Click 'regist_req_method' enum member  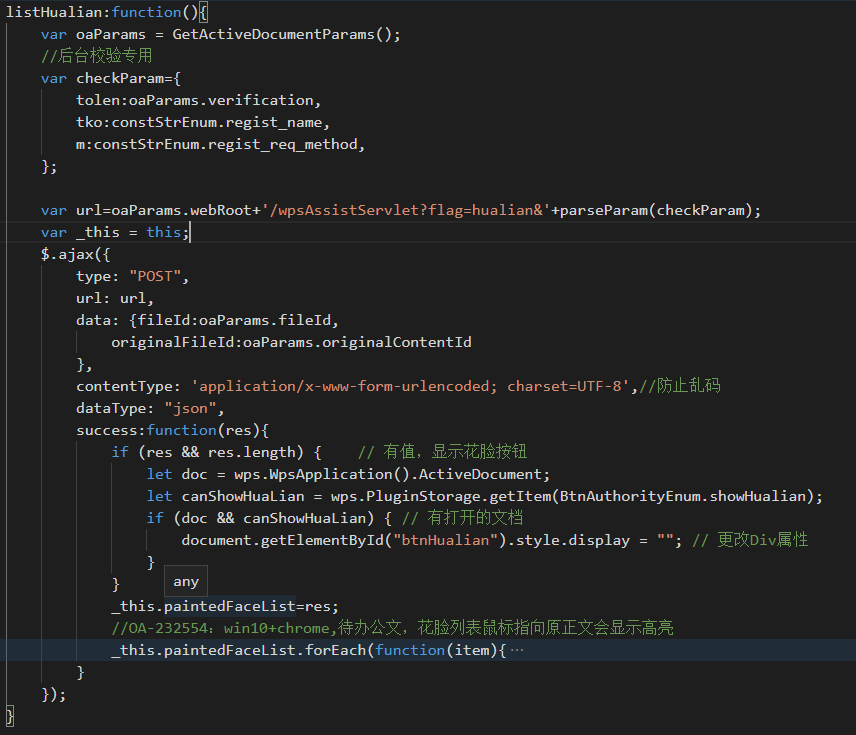click(282, 144)
